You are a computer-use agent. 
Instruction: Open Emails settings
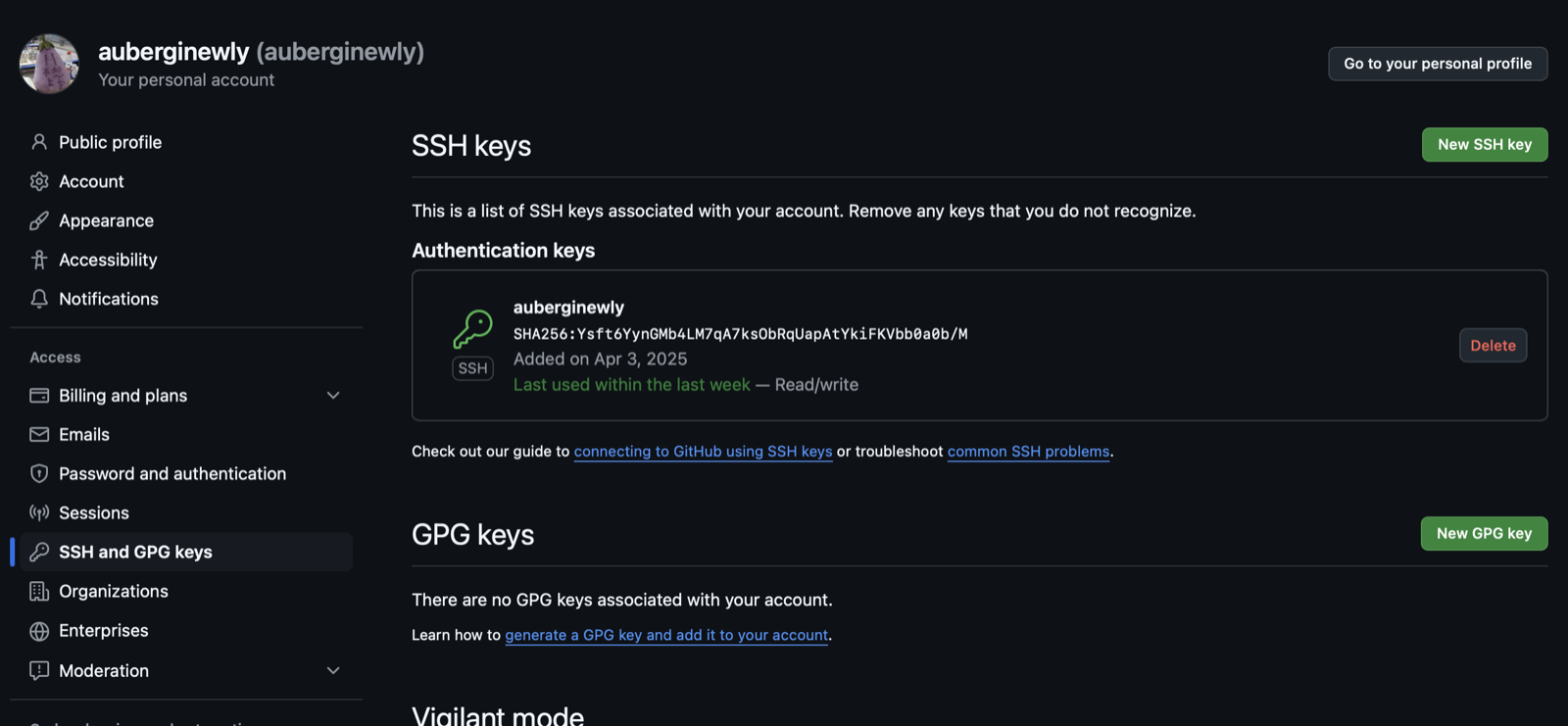tap(186, 434)
